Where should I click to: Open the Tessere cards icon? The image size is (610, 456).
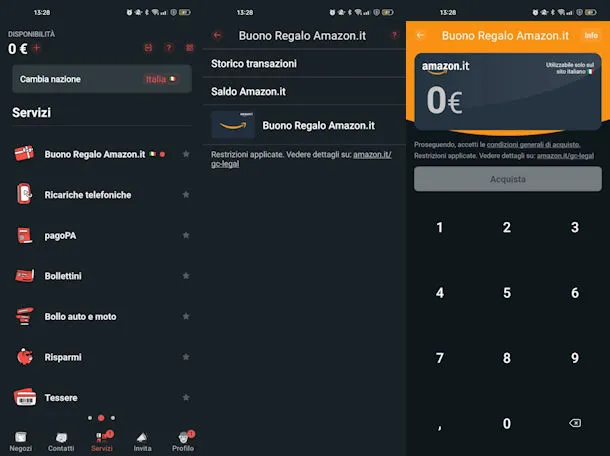pyautogui.click(x=25, y=397)
